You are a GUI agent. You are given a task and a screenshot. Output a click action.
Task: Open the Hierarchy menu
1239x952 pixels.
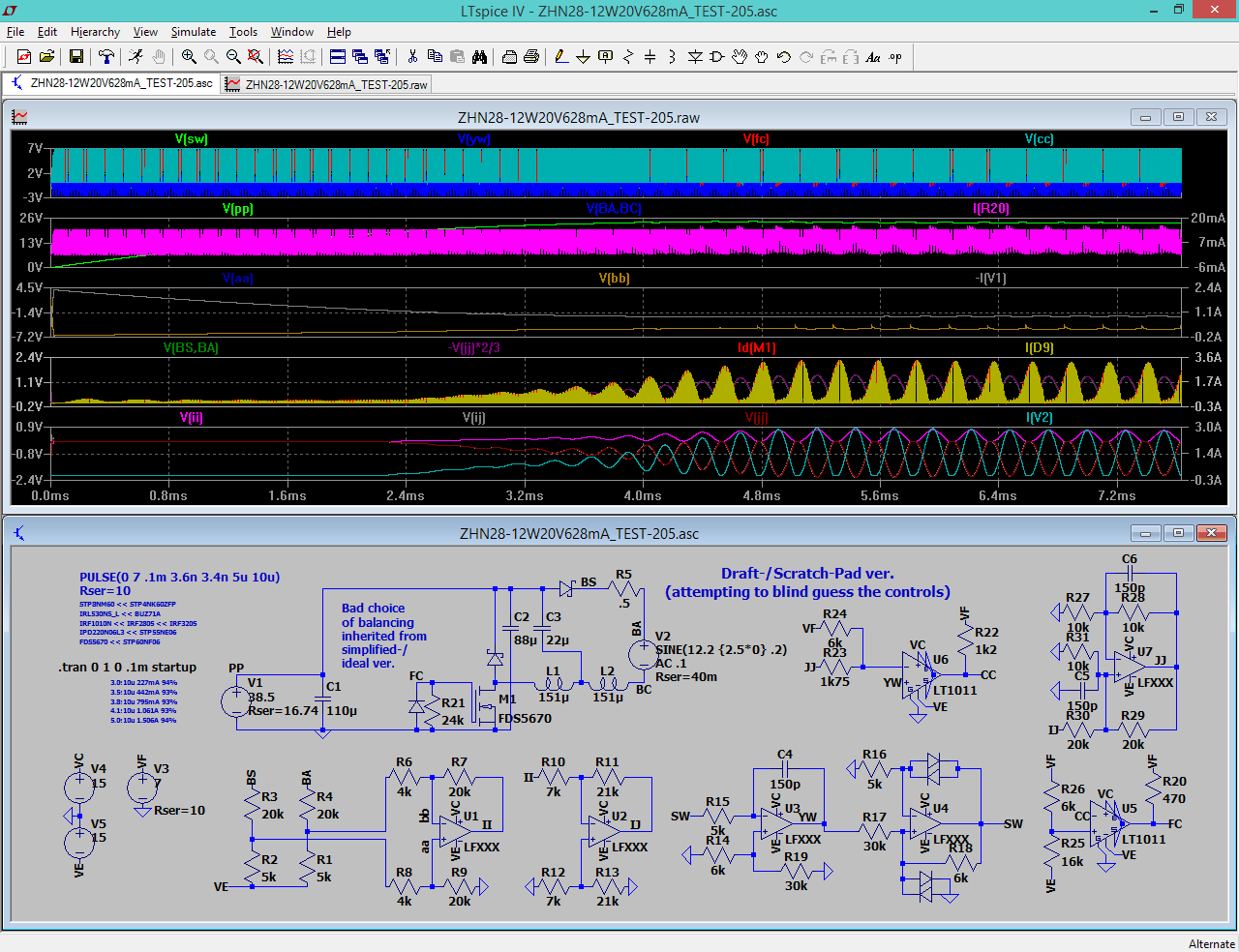(x=95, y=32)
